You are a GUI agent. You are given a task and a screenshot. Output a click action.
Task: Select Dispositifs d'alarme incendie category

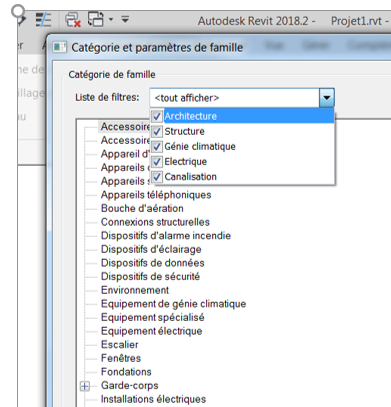click(x=166, y=236)
